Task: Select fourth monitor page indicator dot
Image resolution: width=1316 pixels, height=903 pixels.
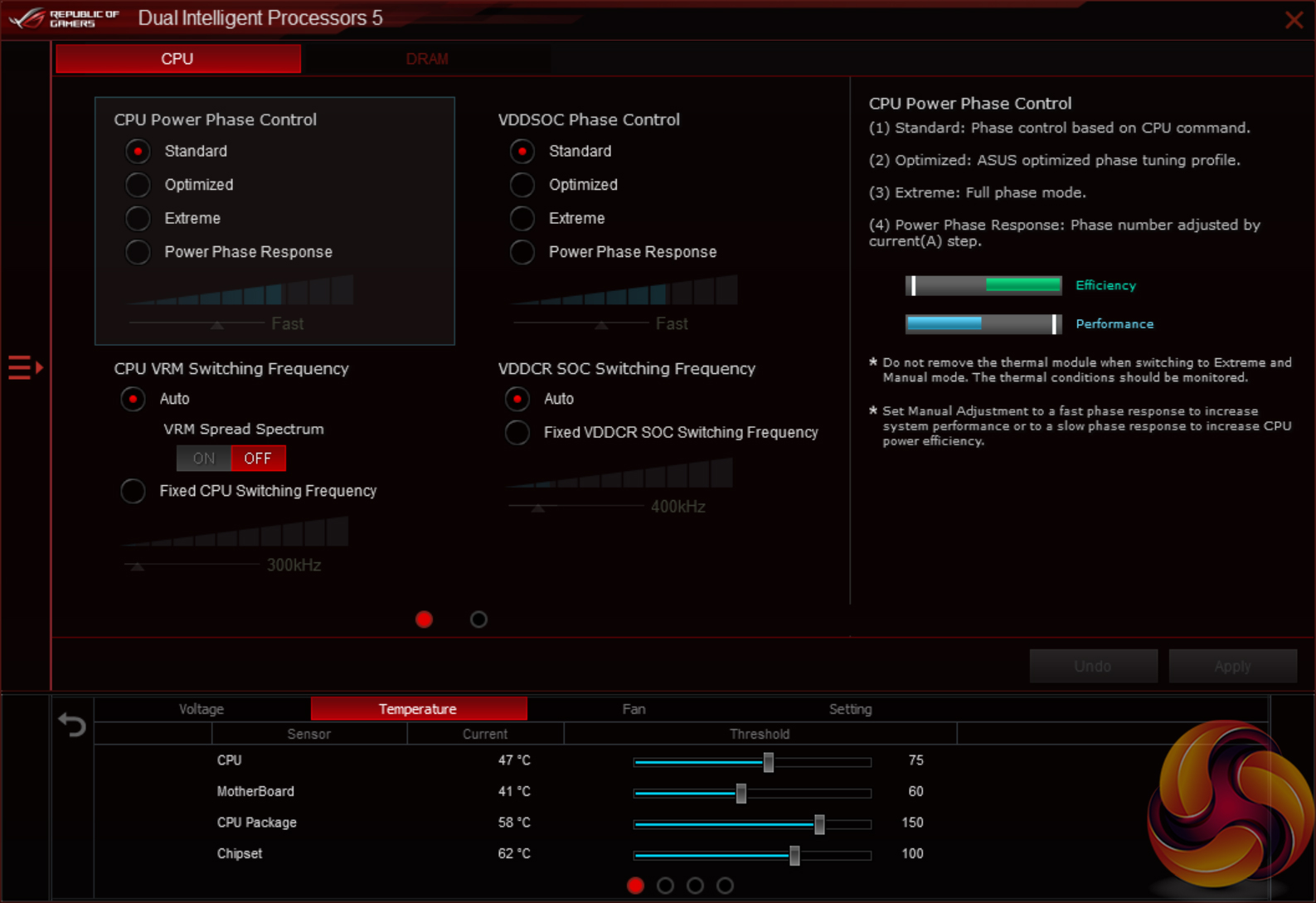Action: 725,886
